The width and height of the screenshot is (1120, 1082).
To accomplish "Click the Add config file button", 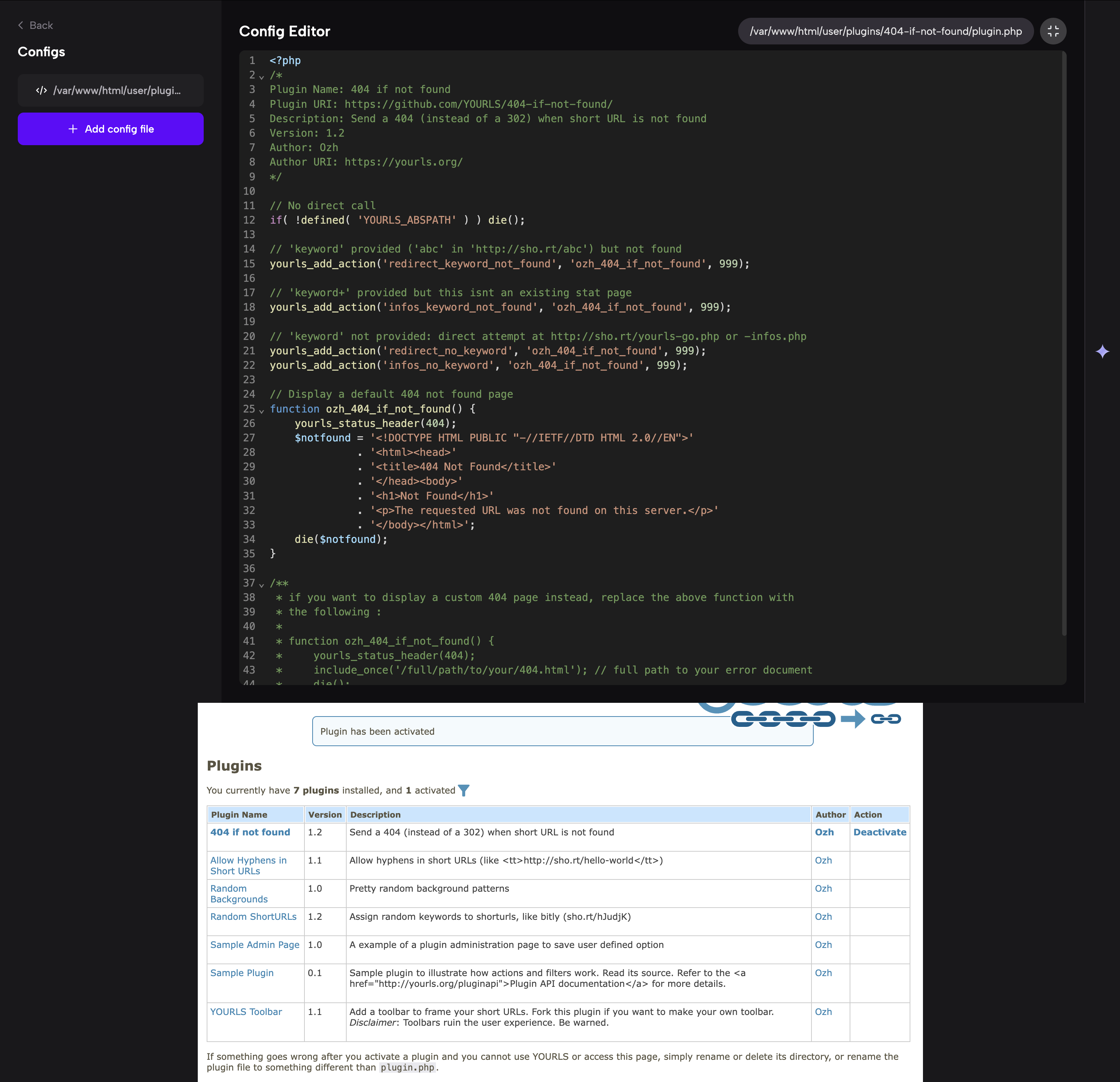I will point(110,129).
